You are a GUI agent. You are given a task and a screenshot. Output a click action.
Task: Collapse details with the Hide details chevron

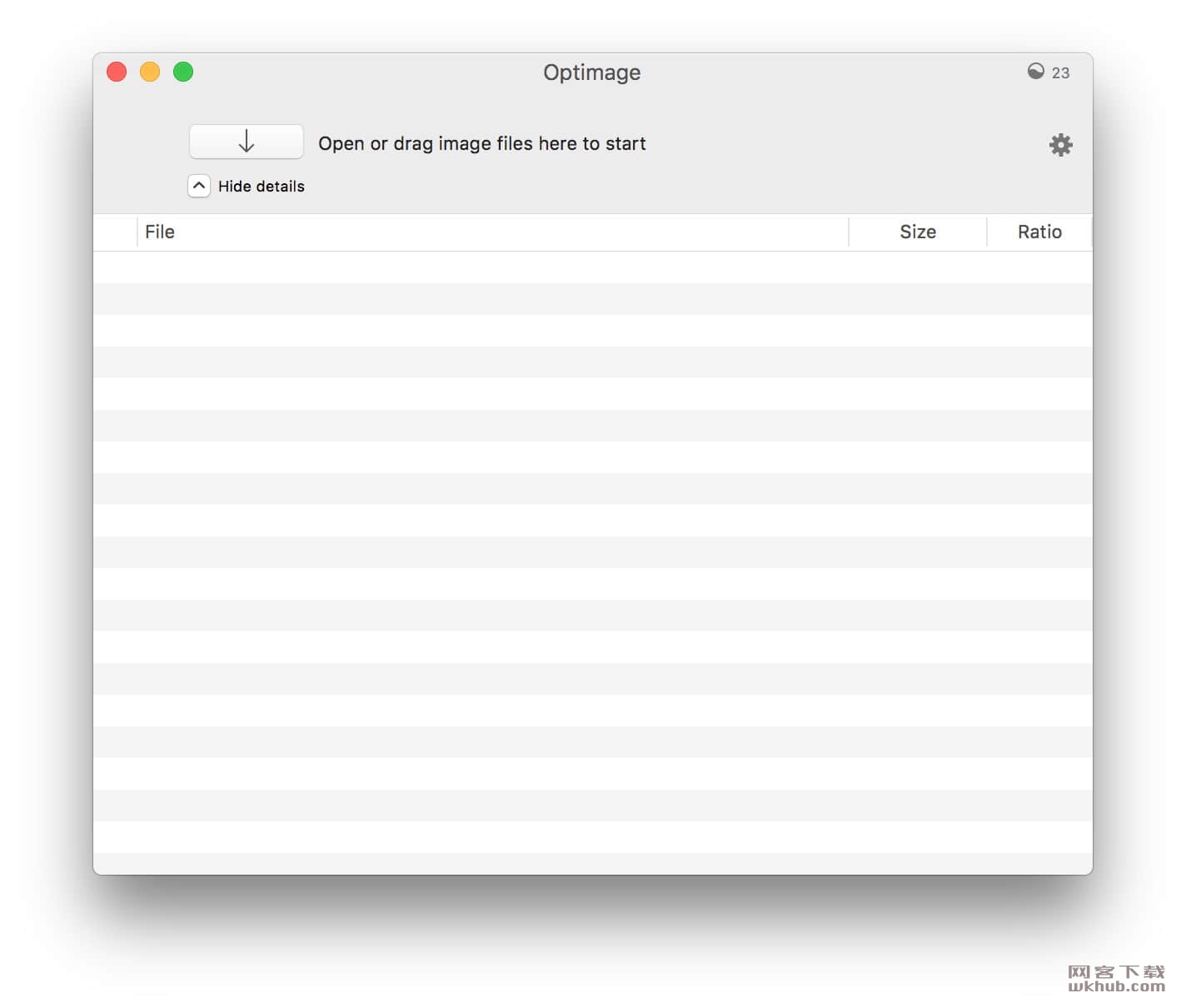198,186
